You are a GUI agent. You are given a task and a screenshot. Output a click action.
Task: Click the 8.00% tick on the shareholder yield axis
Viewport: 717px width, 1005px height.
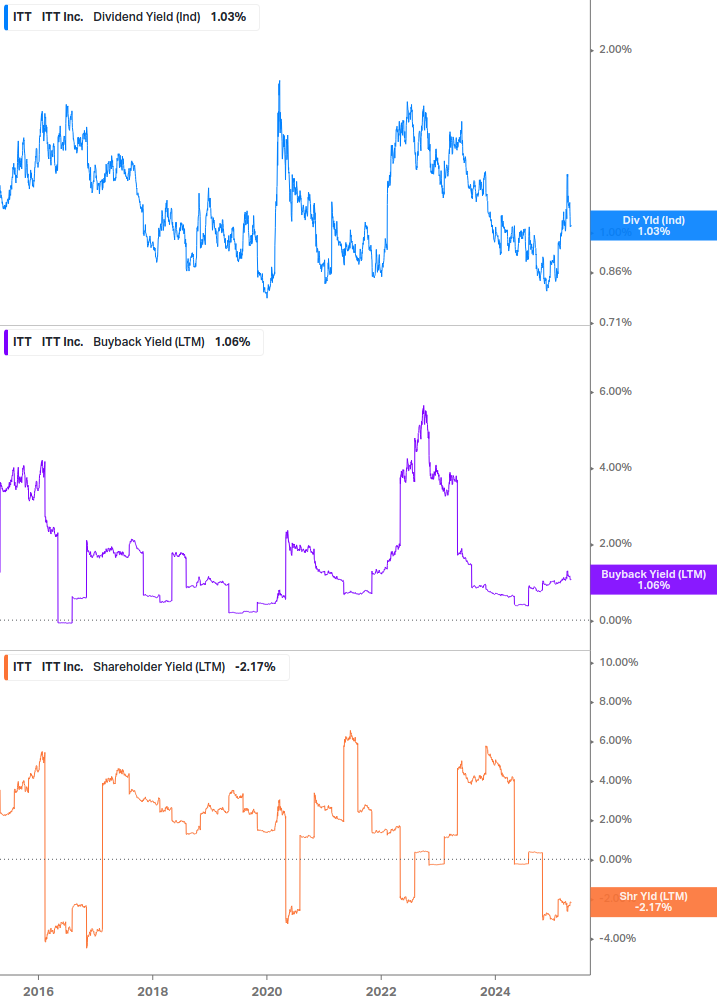[615, 701]
